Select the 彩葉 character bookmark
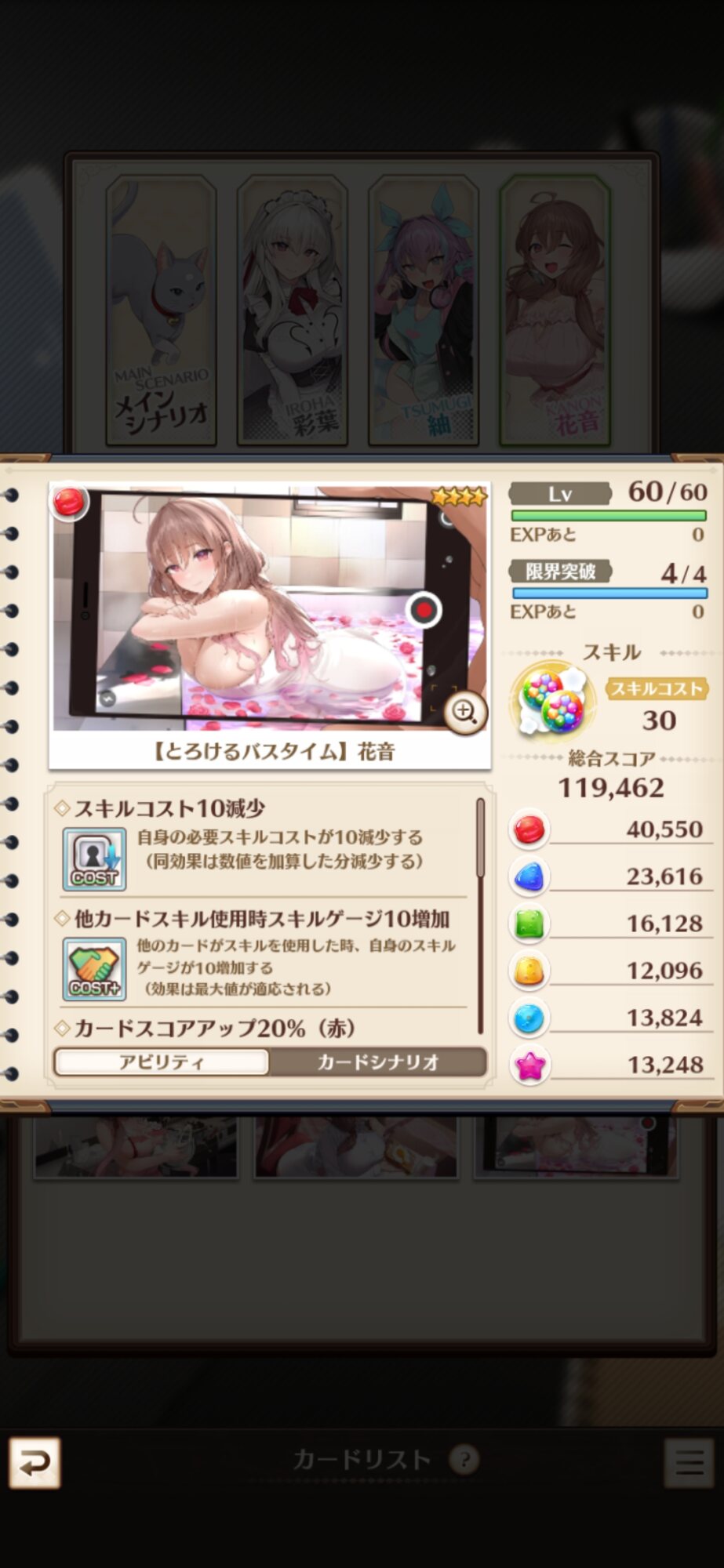The height and width of the screenshot is (1568, 724). (293, 310)
